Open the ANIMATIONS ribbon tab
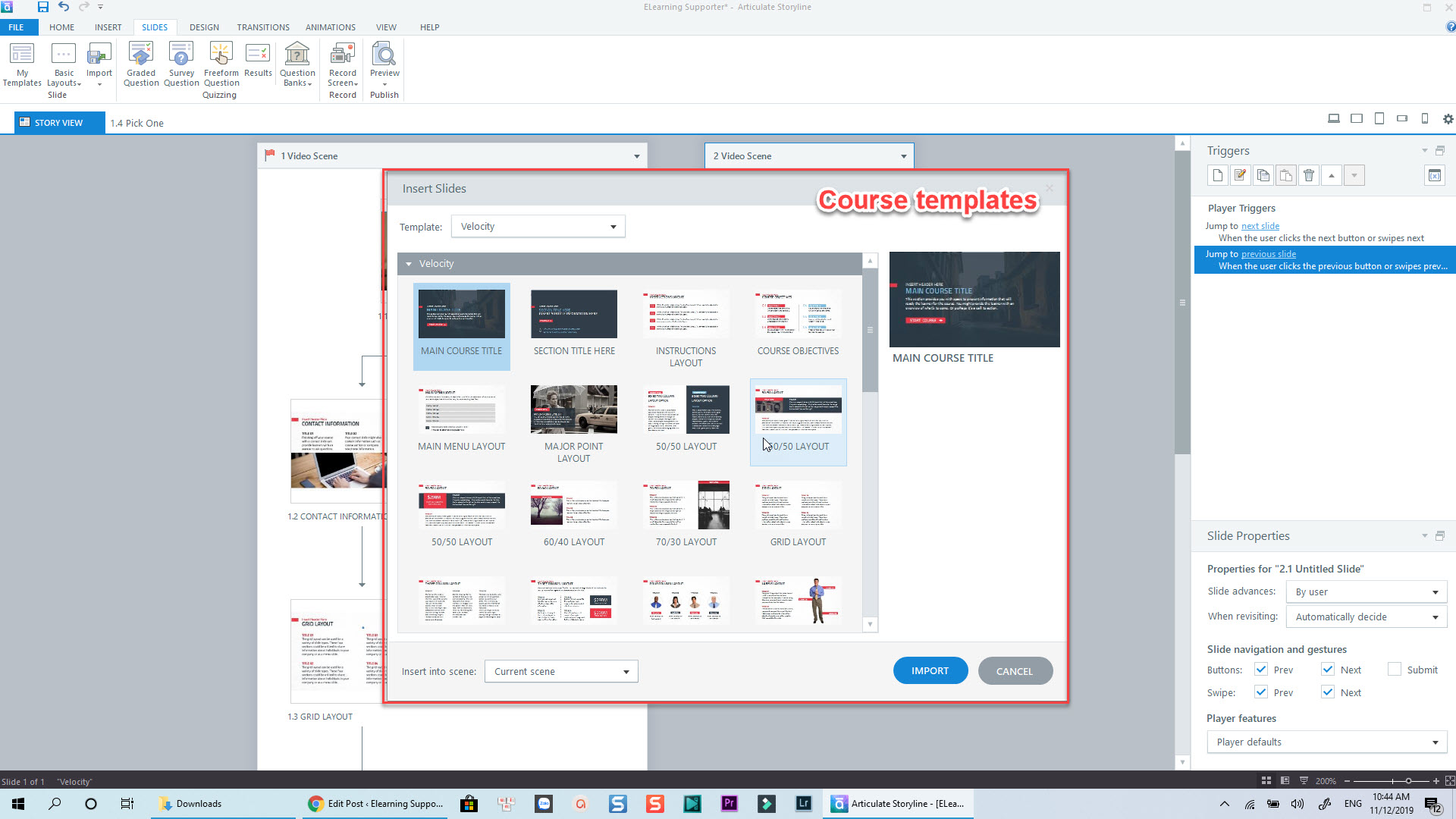Image resolution: width=1456 pixels, height=819 pixels. click(x=330, y=27)
